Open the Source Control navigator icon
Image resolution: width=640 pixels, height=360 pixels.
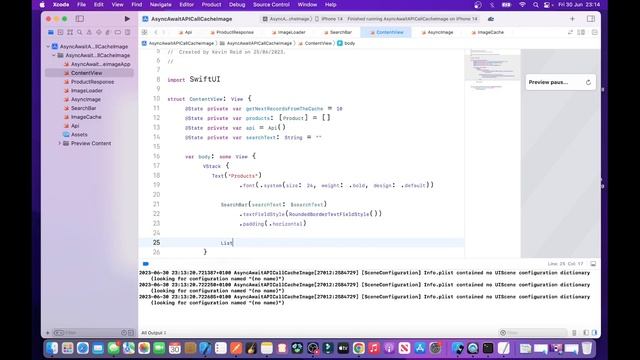point(60,32)
